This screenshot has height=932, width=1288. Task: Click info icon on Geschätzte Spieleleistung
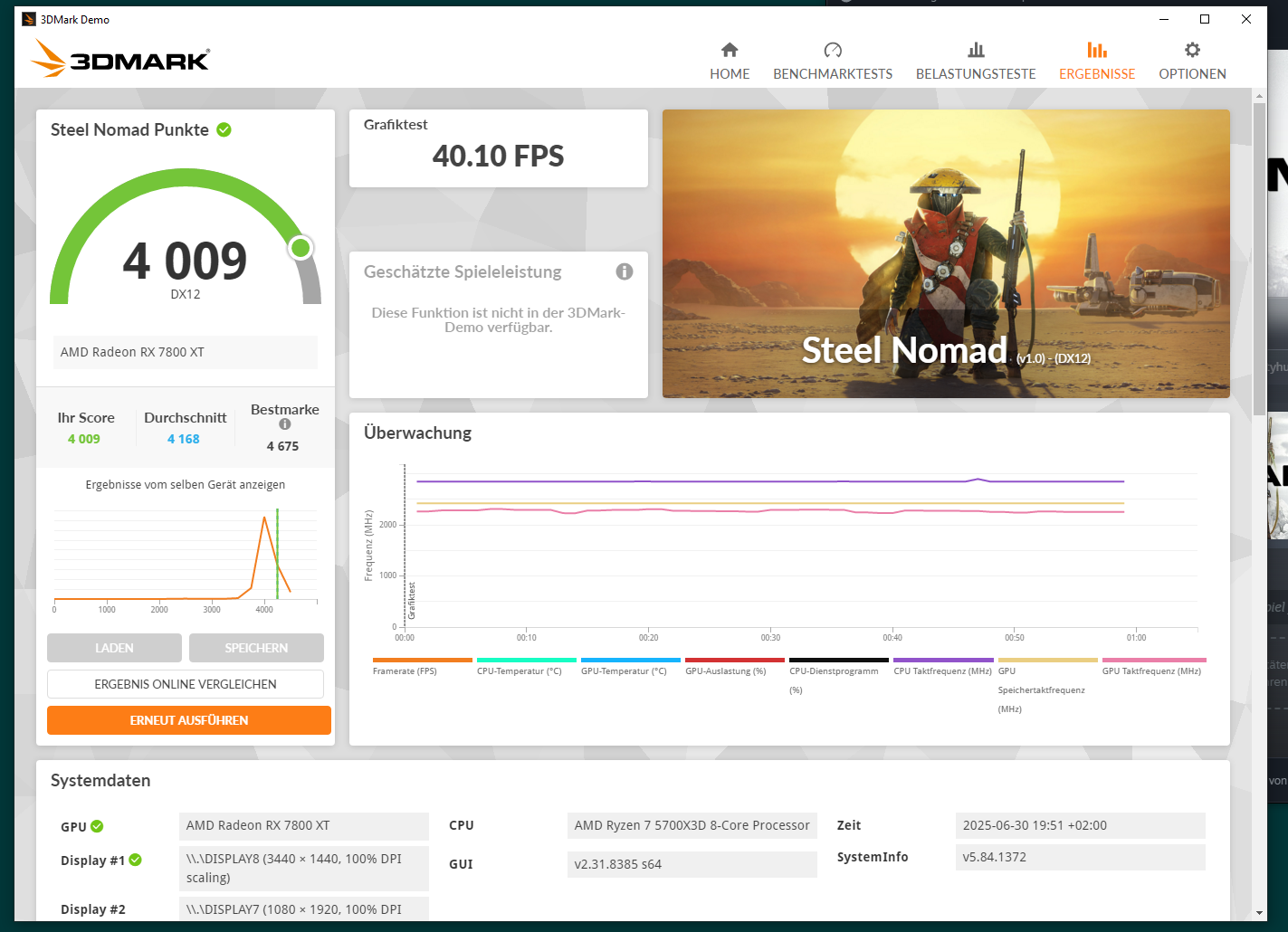(x=625, y=271)
